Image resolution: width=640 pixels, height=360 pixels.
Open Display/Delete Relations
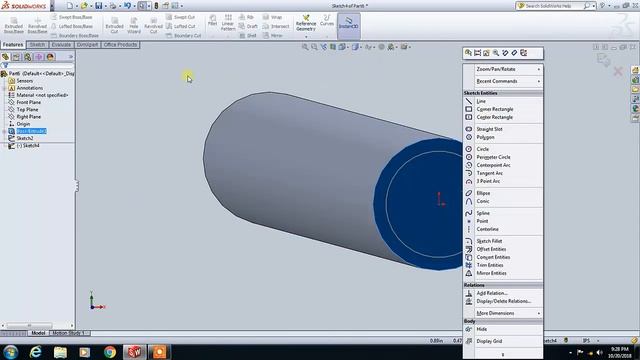[x=503, y=301]
